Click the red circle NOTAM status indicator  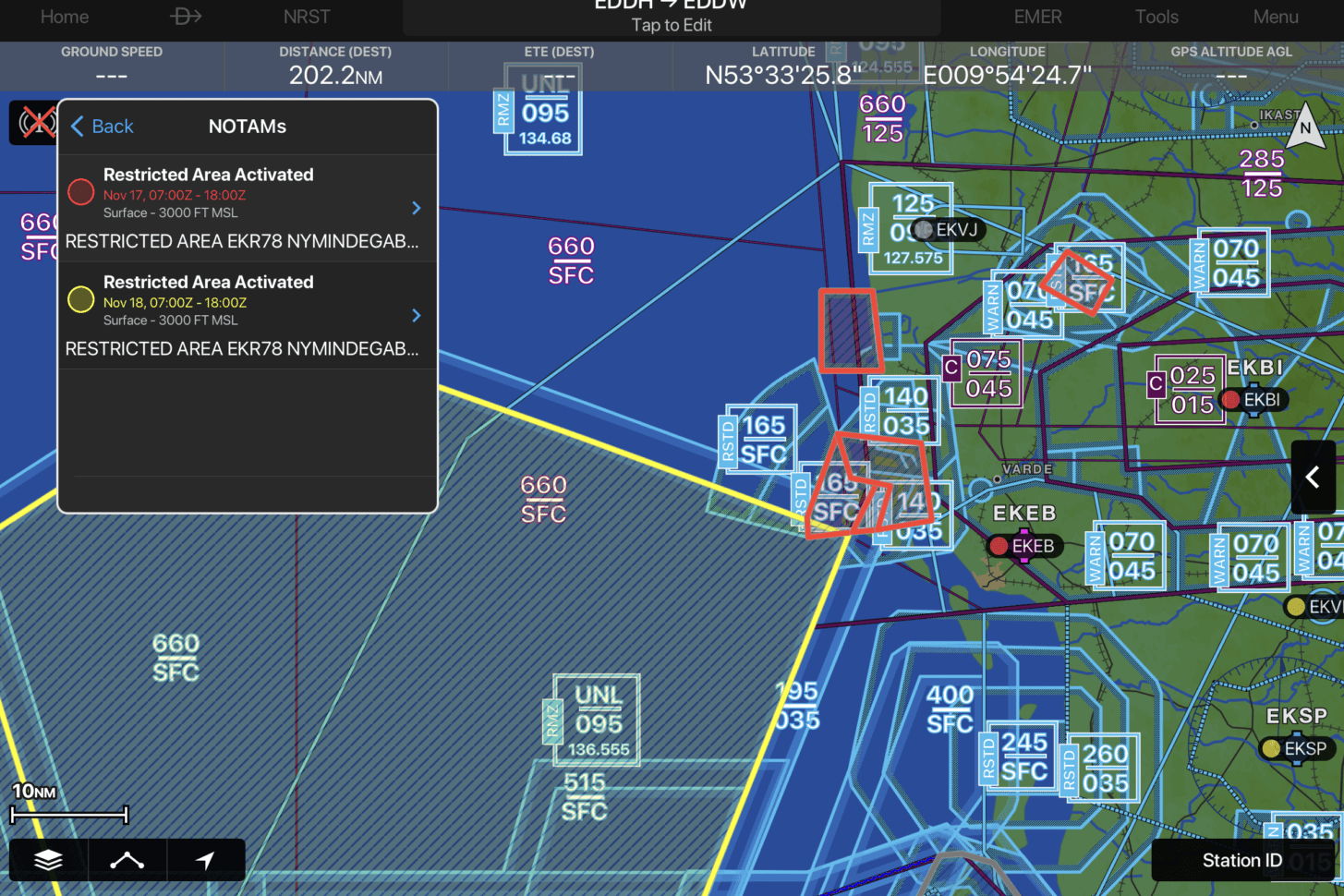81,191
